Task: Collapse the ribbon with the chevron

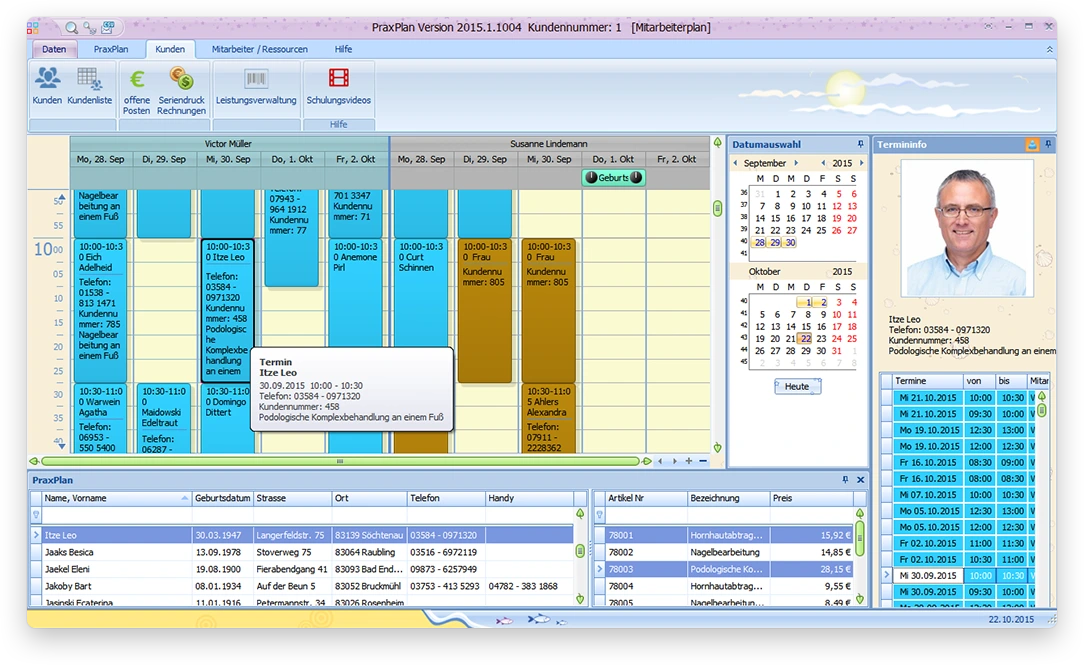Action: click(1049, 49)
